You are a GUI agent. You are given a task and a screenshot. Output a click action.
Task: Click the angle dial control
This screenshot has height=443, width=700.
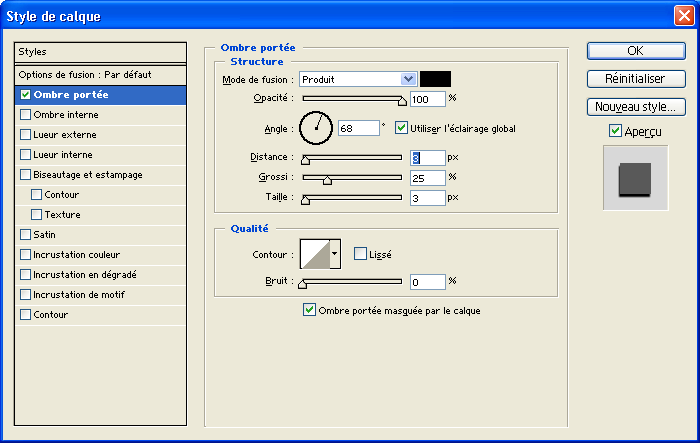316,127
